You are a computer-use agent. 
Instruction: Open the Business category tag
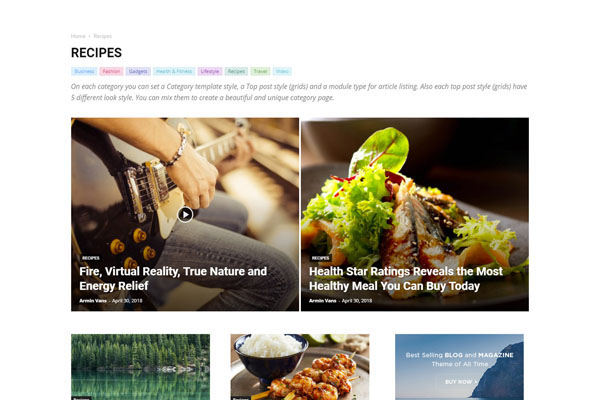tap(84, 71)
